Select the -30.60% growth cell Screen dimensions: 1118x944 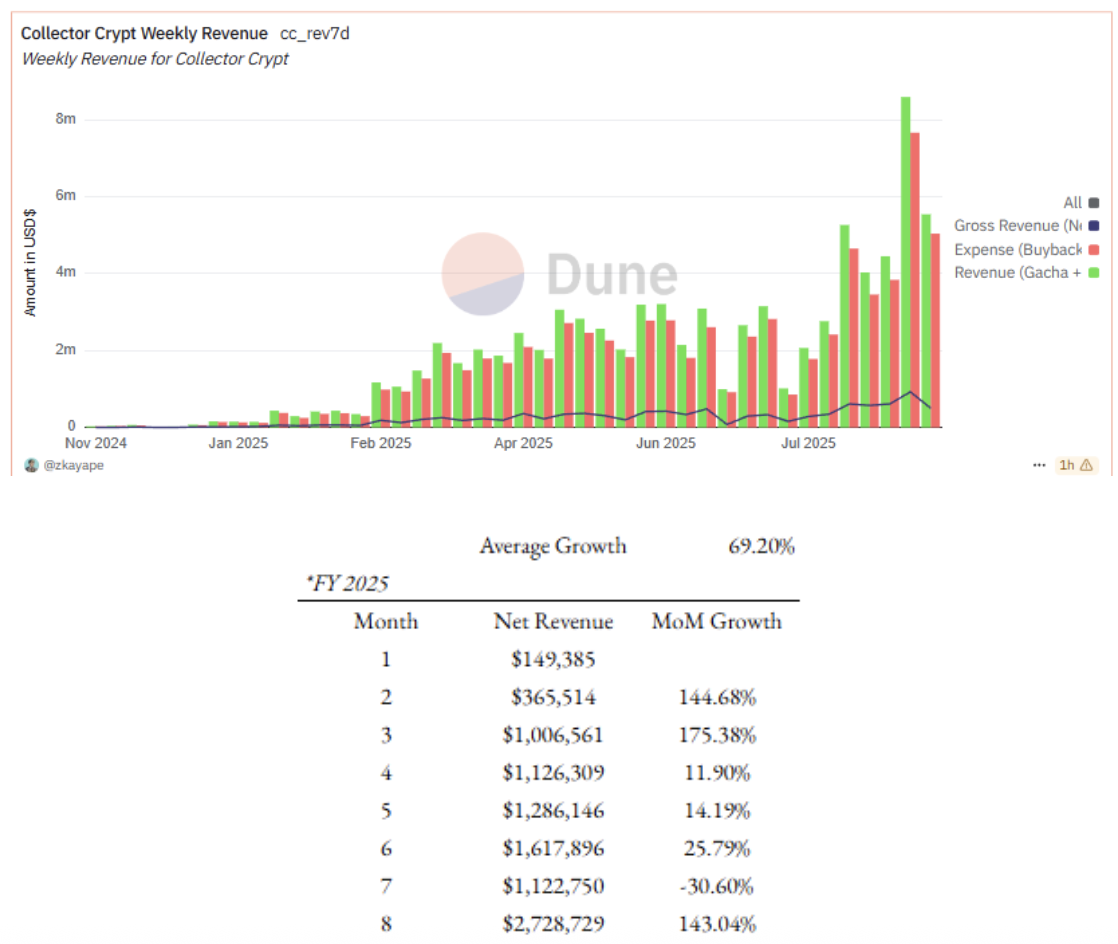(x=717, y=886)
